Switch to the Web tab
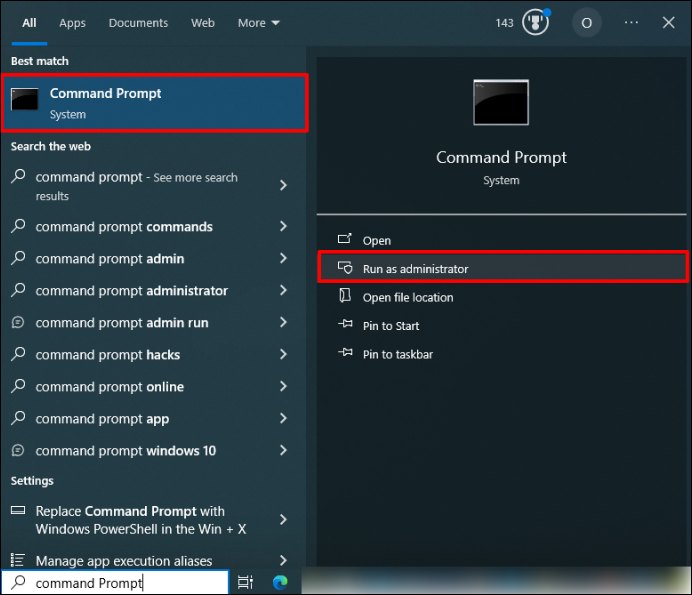The image size is (692, 595). [203, 23]
